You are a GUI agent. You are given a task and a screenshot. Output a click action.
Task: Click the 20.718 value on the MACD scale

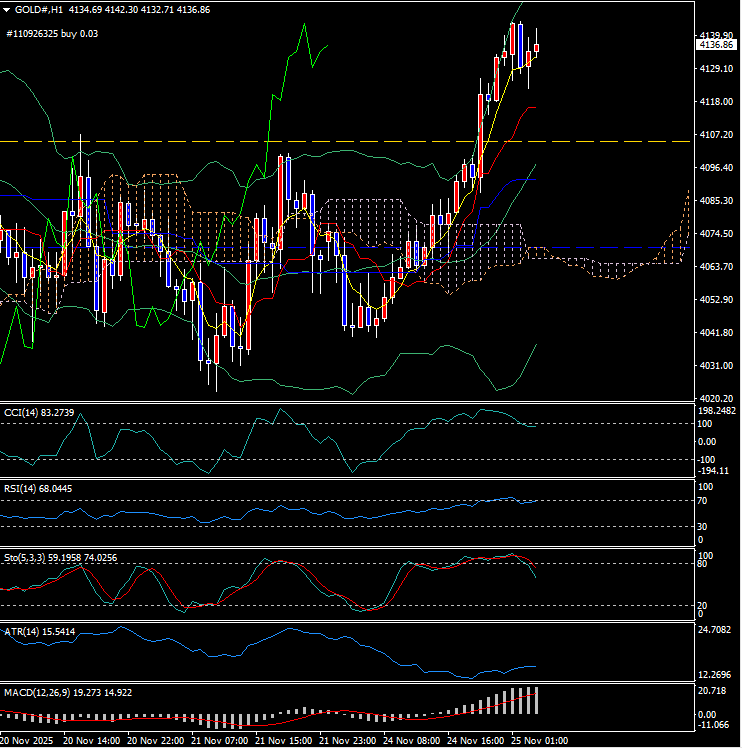[714, 692]
